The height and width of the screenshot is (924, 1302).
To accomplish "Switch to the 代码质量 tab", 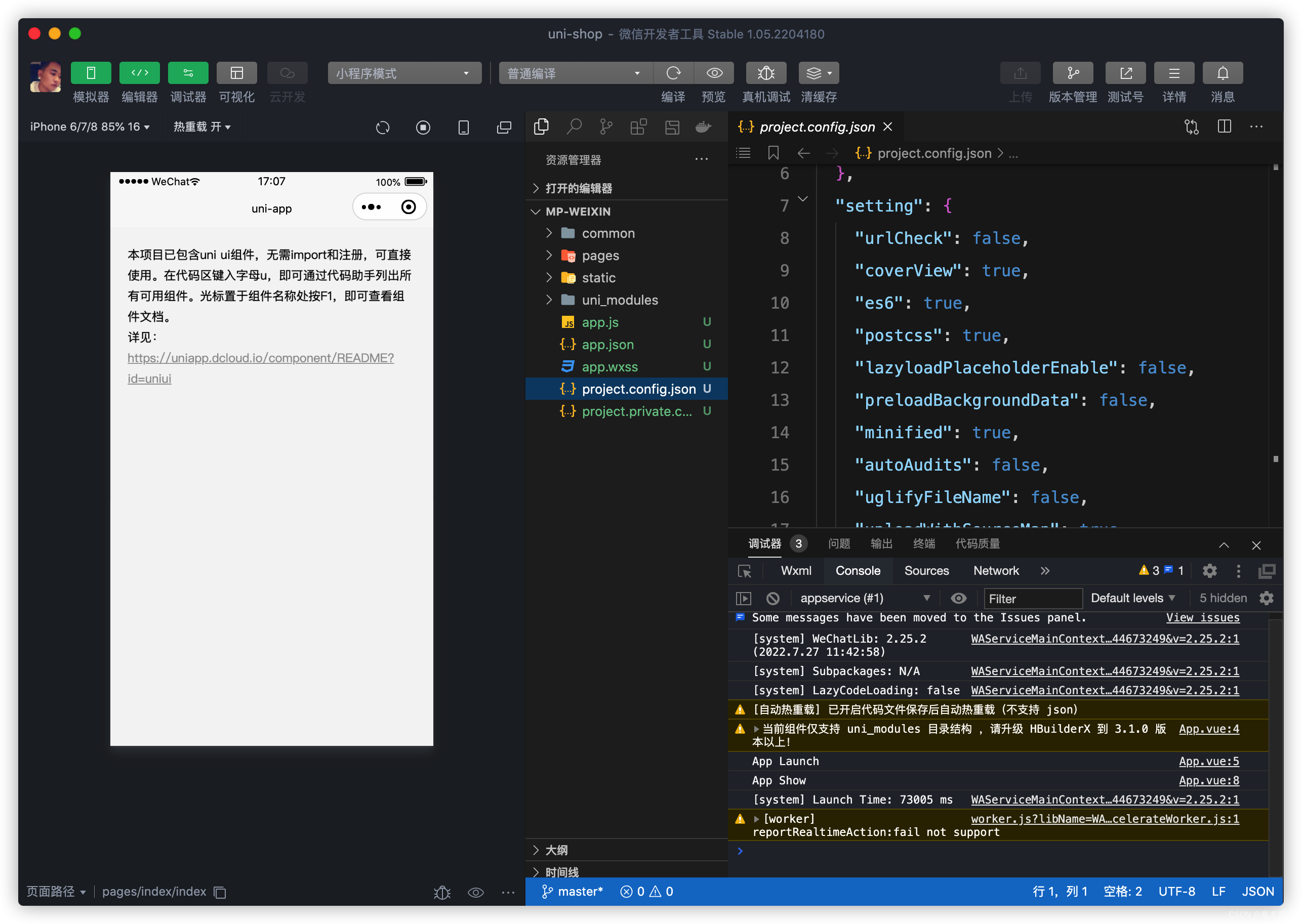I will [977, 543].
